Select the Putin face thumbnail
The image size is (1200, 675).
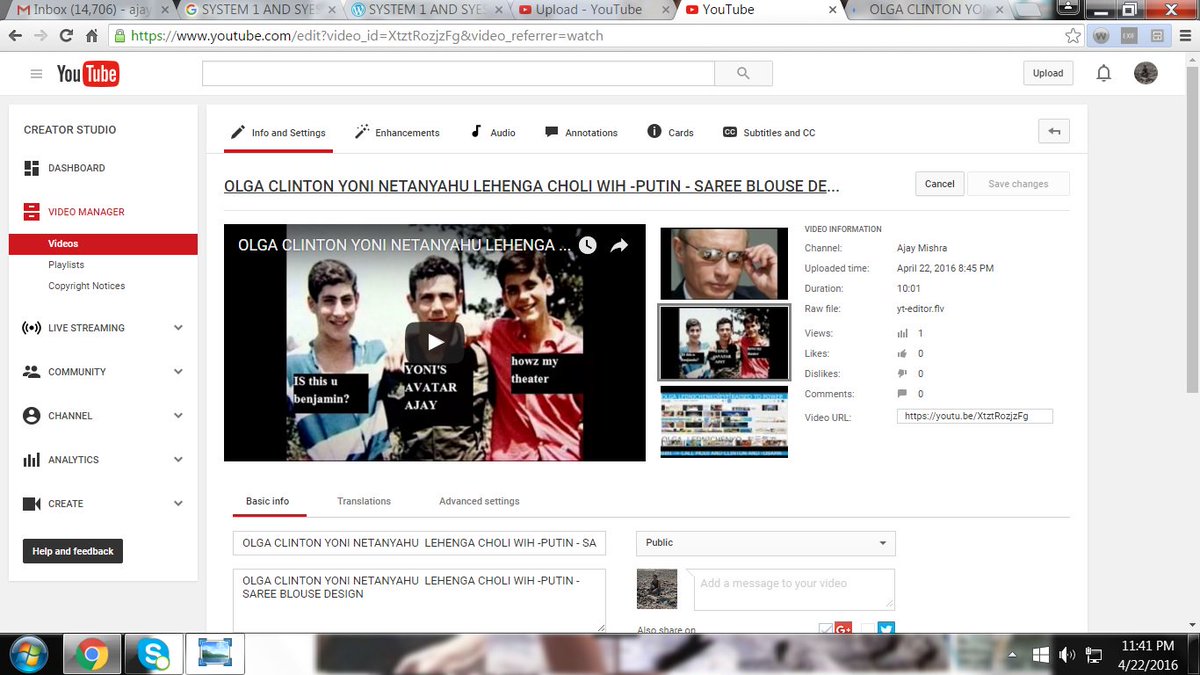point(724,264)
